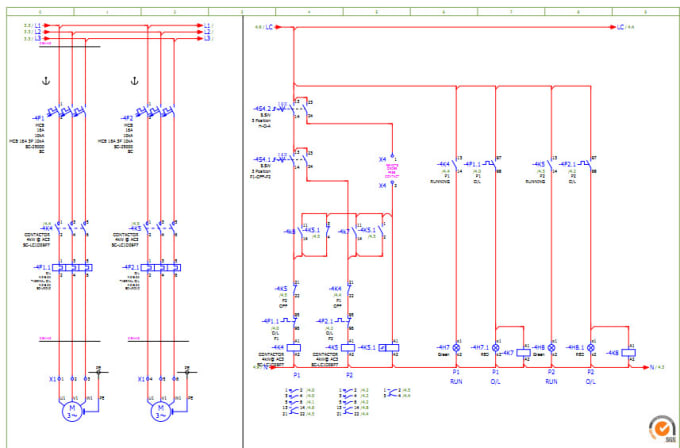This screenshot has width=680, height=448.
Task: Click the X4 terminal 2 point
Action: [x=392, y=183]
